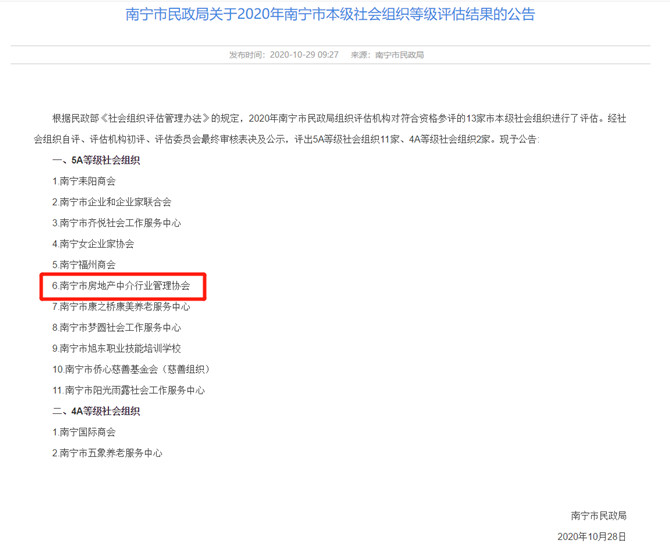Select list item 4.南宁女企业家协会
670x556 pixels.
(93, 244)
